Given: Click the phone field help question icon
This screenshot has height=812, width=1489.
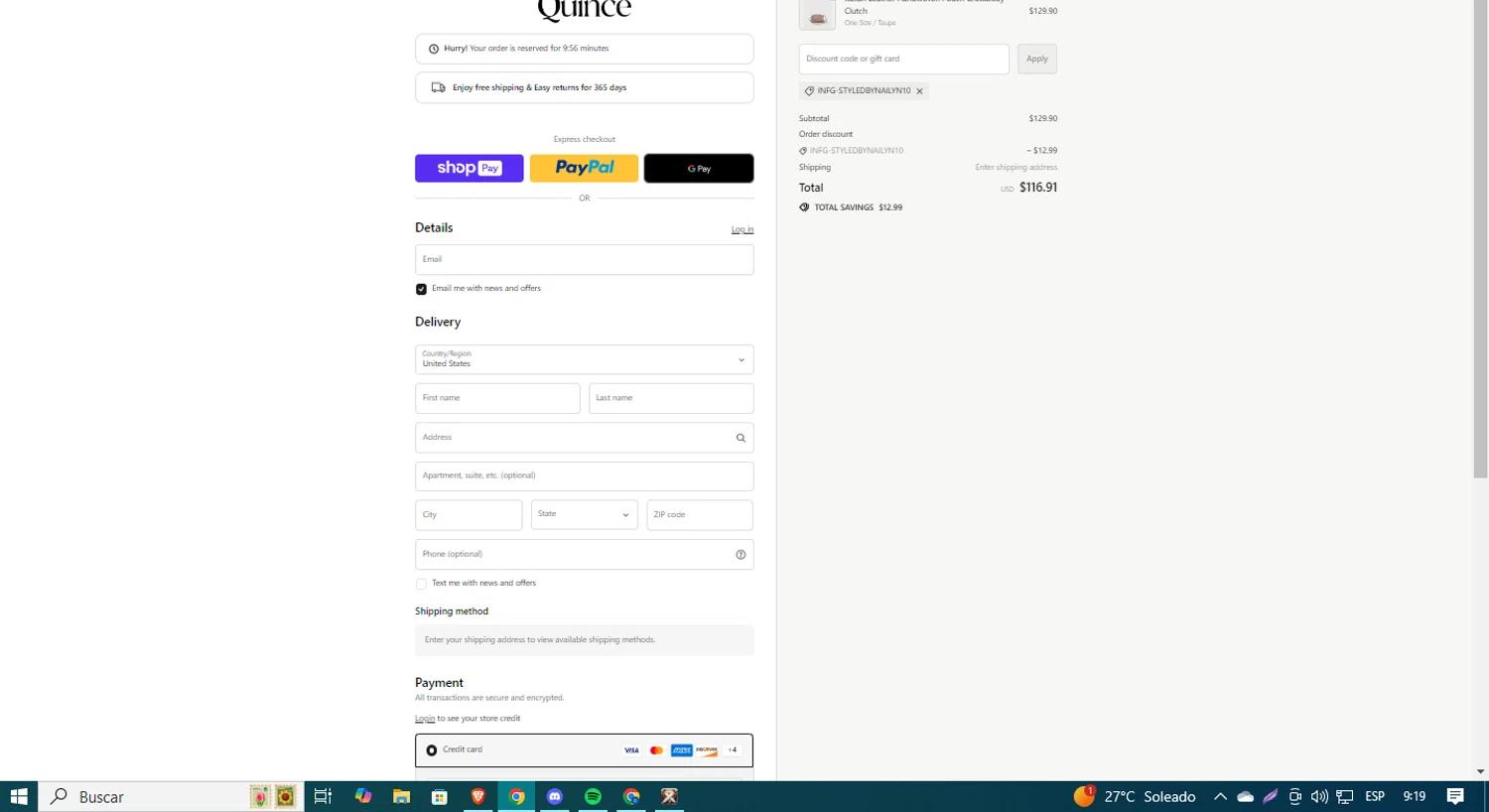Looking at the screenshot, I should coord(741,555).
